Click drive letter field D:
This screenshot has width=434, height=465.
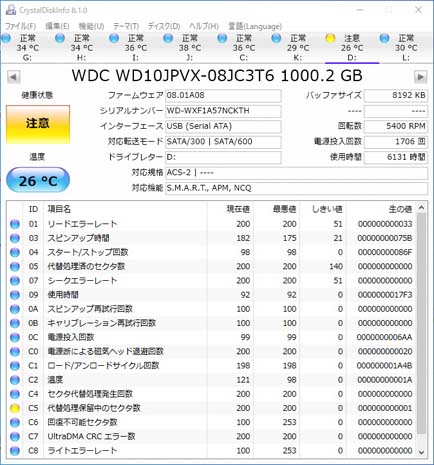click(x=223, y=157)
